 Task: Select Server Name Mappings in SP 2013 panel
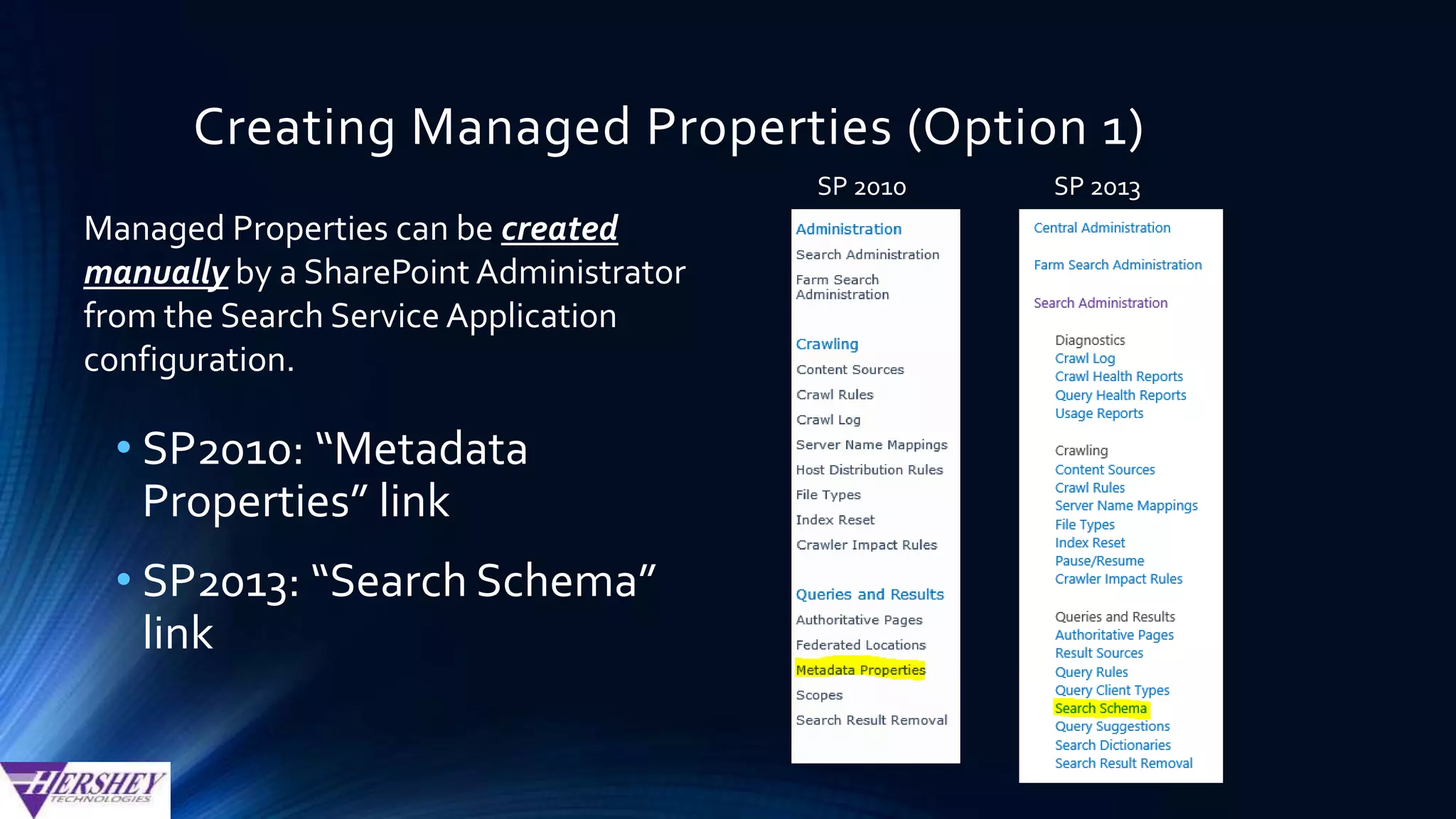tap(1126, 506)
